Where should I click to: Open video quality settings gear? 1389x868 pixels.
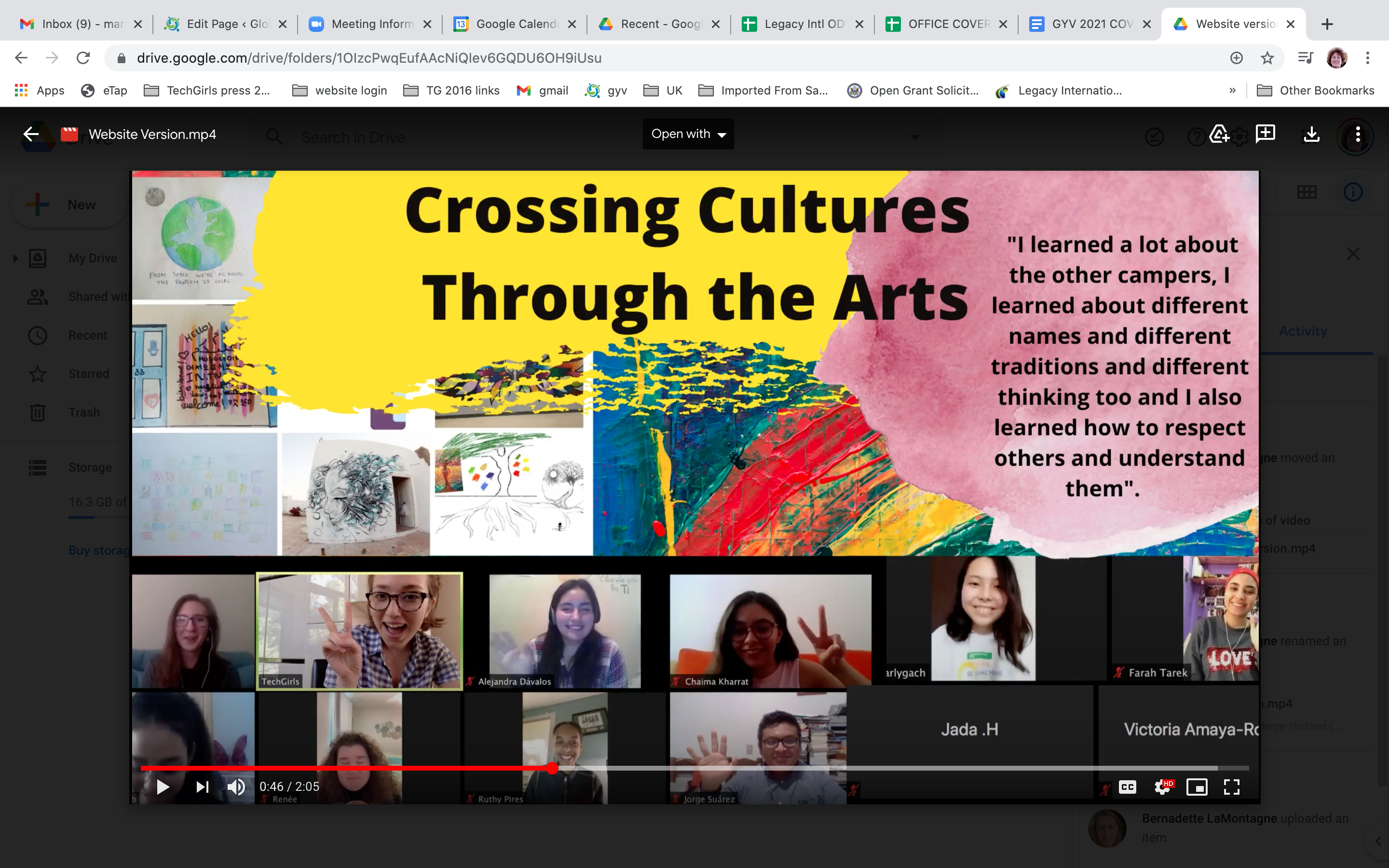[x=1163, y=787]
